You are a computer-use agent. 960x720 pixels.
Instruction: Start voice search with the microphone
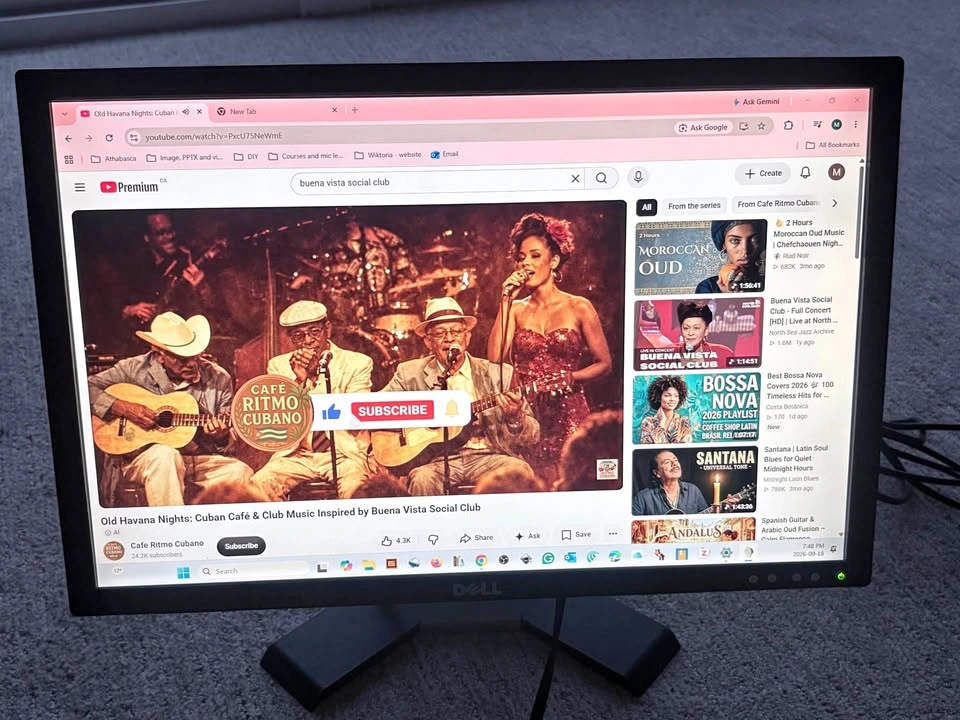tap(638, 177)
